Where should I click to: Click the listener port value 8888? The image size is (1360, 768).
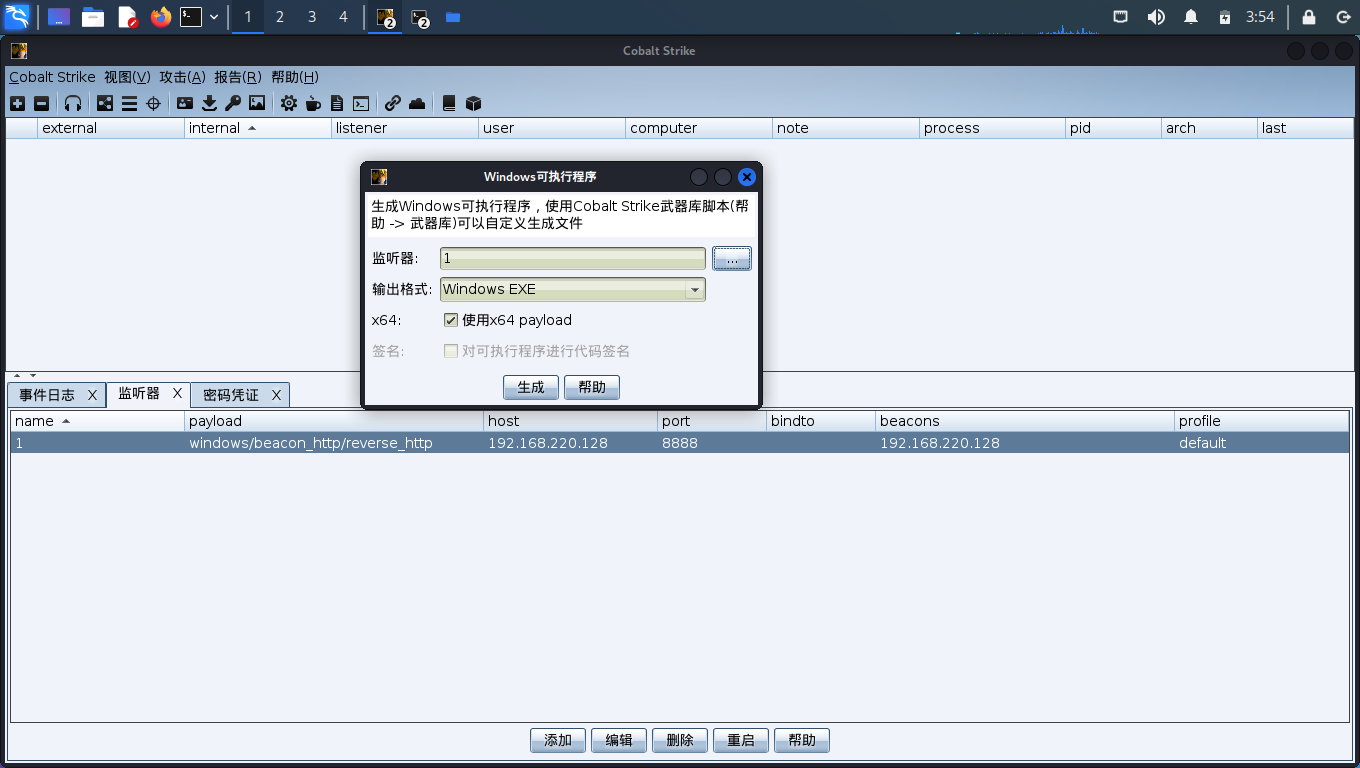(680, 443)
